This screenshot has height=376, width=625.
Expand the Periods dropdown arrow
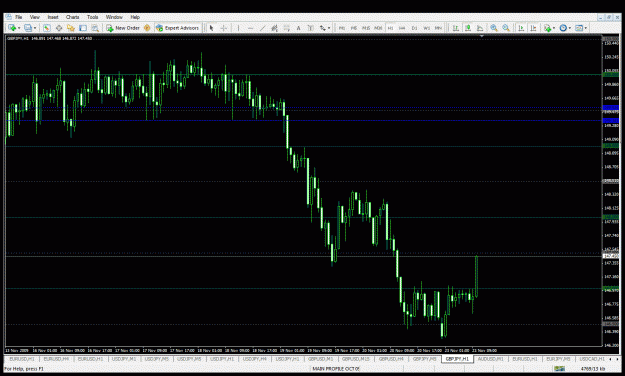570,28
